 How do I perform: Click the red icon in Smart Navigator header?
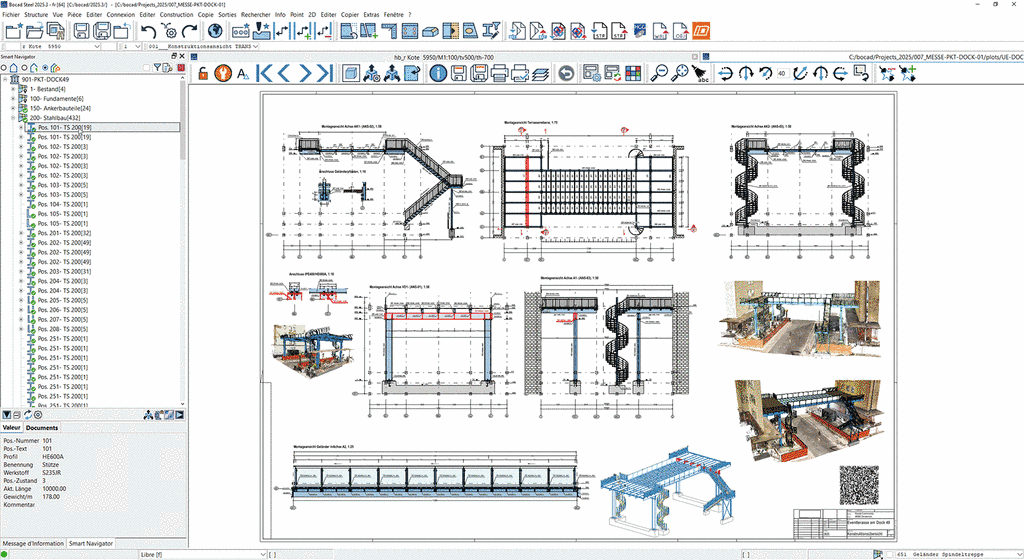(x=181, y=67)
